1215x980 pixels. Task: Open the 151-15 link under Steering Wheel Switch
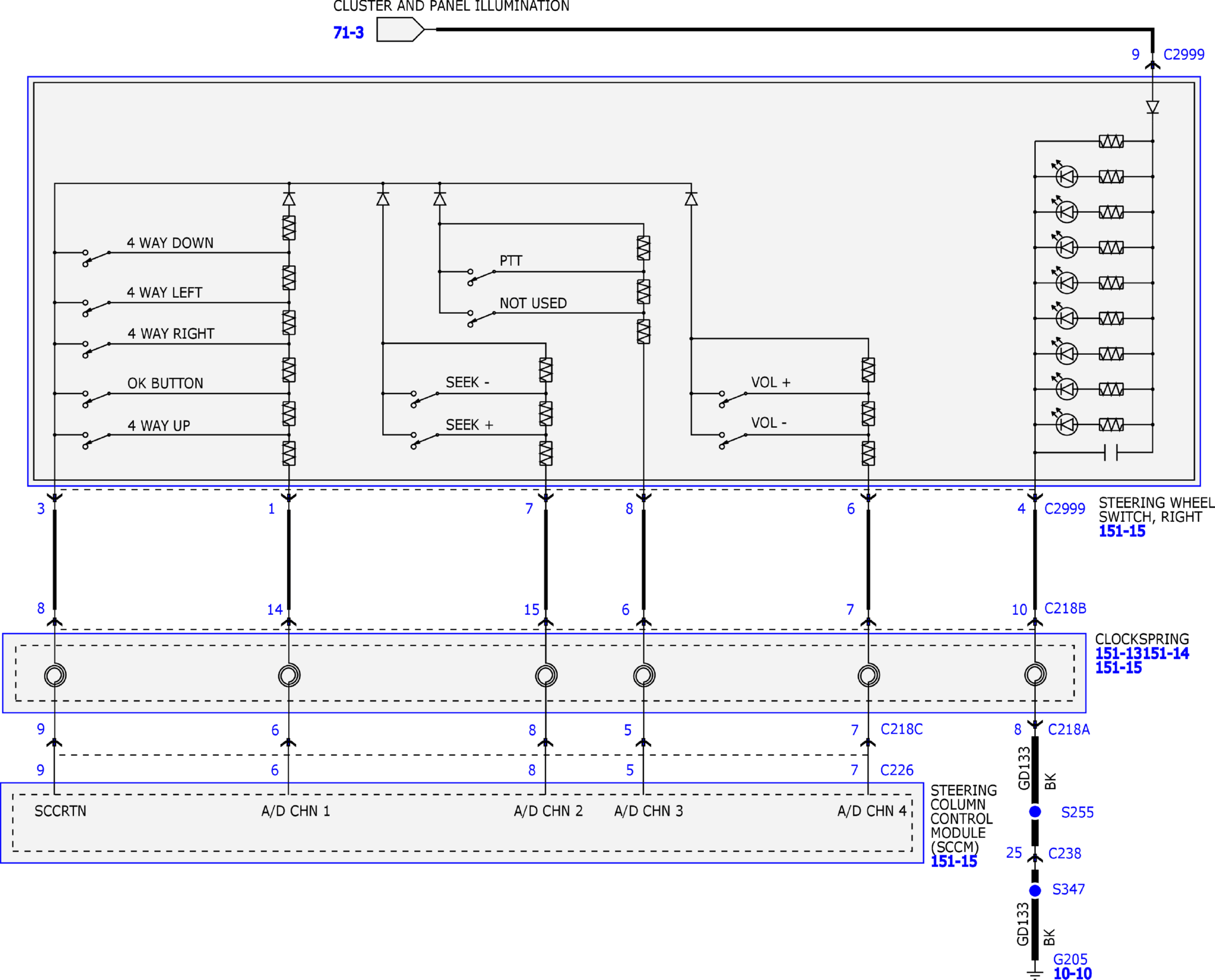pos(1121,531)
